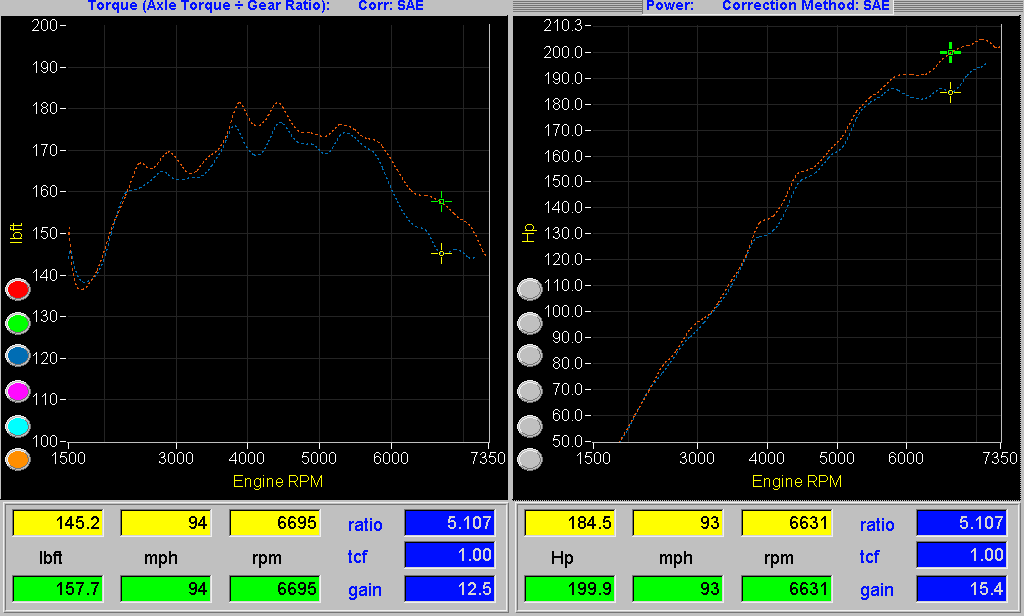Click the 200 top value on torque axis
Screen dimensions: 1024x616
[x=44, y=25]
